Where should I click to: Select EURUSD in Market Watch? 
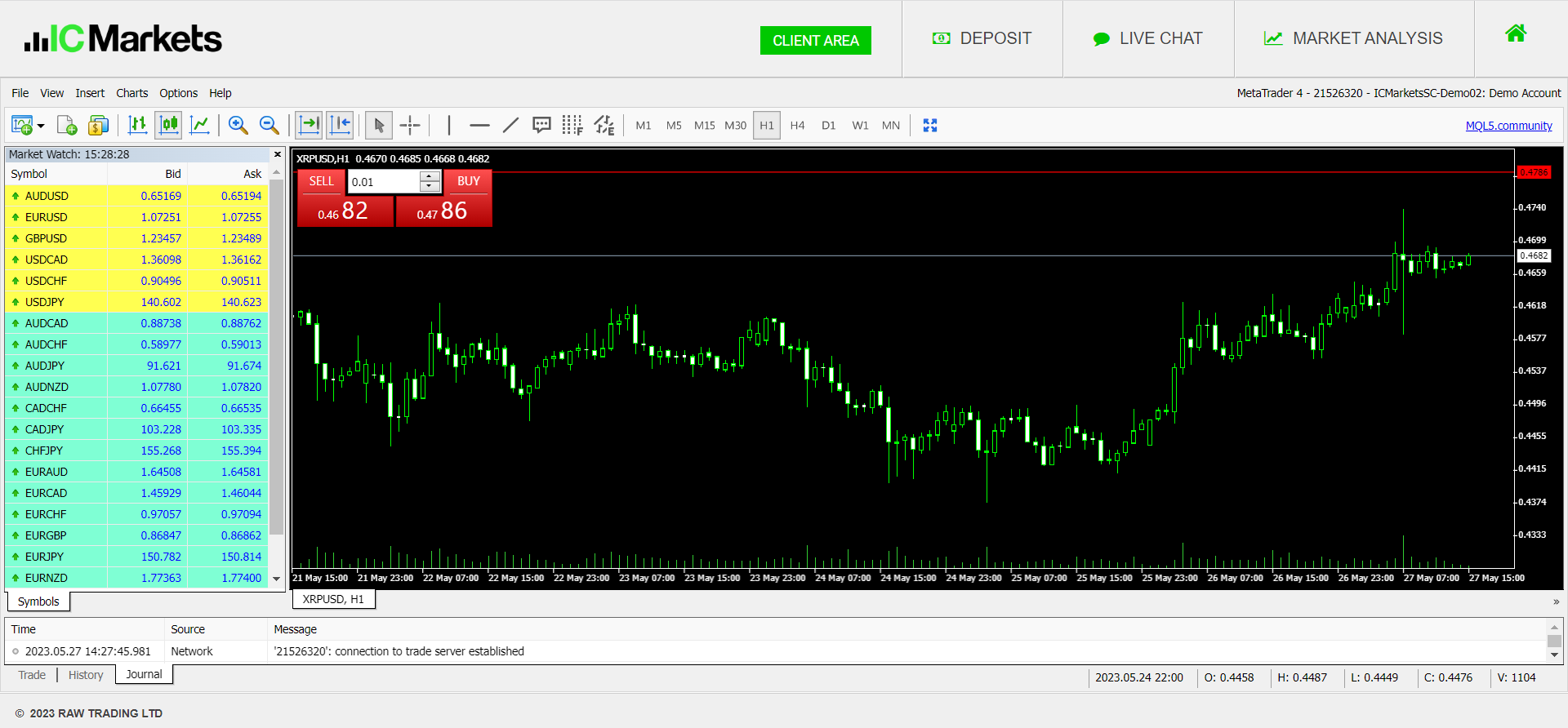tap(137, 217)
